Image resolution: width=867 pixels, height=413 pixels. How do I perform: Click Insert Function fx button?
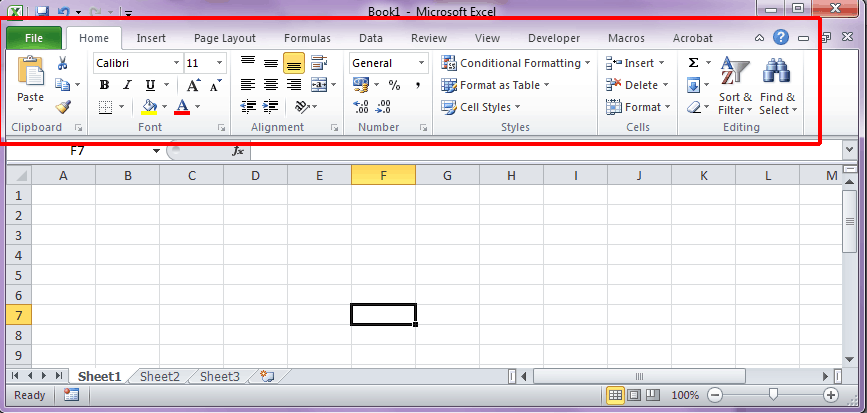click(238, 151)
